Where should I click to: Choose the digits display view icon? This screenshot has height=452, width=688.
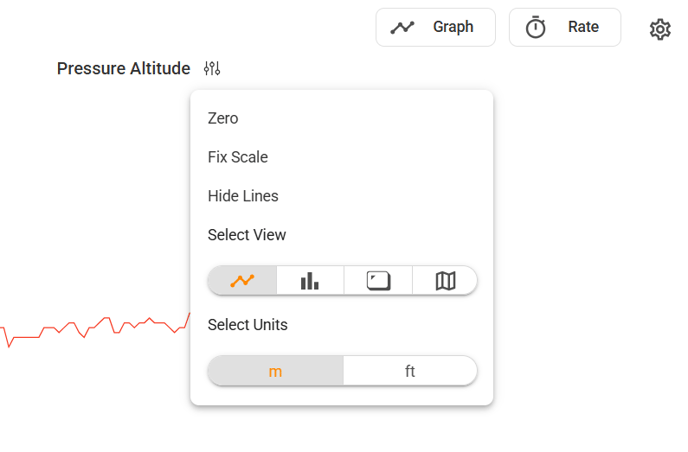(x=378, y=280)
